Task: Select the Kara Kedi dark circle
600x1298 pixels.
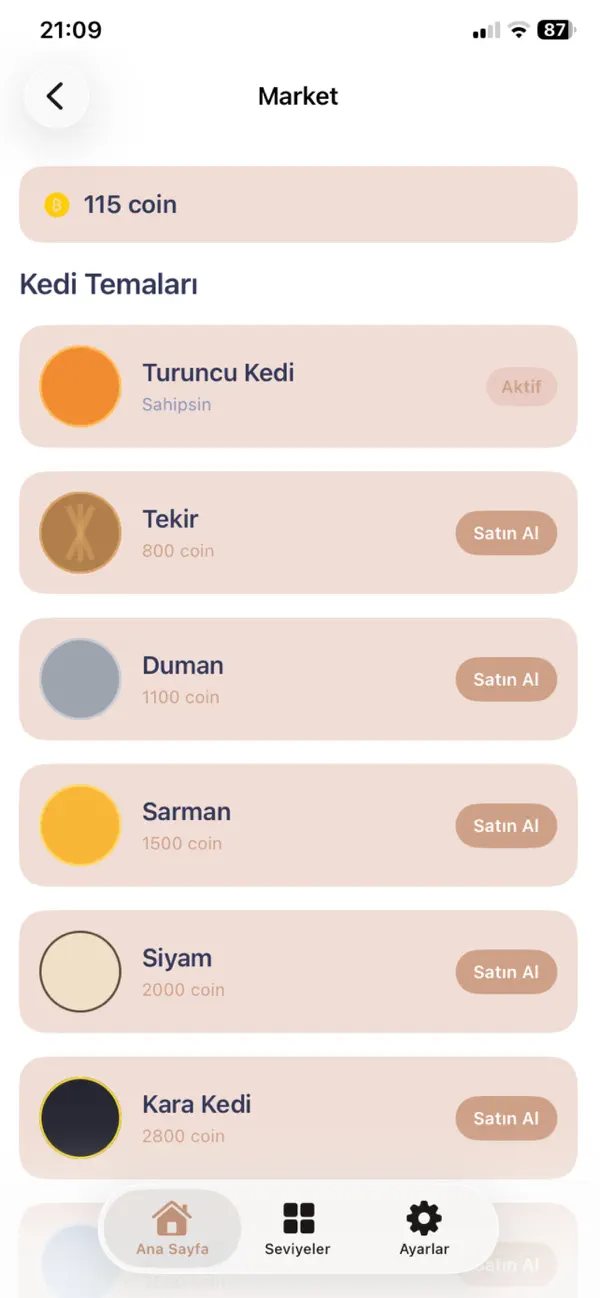Action: coord(80,1118)
